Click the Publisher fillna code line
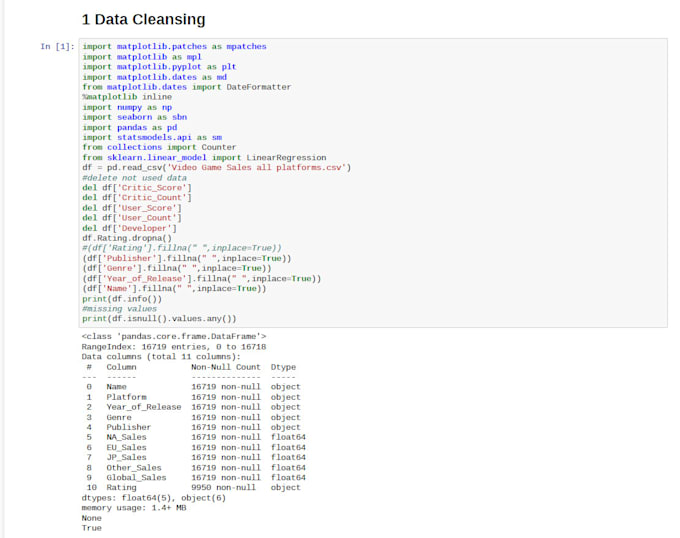680x538 pixels. pyautogui.click(x=186, y=258)
